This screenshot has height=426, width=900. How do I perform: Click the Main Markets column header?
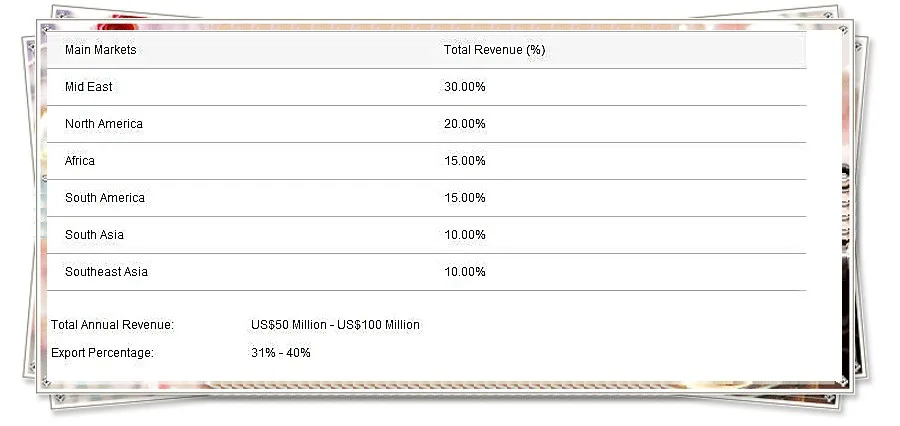point(100,50)
